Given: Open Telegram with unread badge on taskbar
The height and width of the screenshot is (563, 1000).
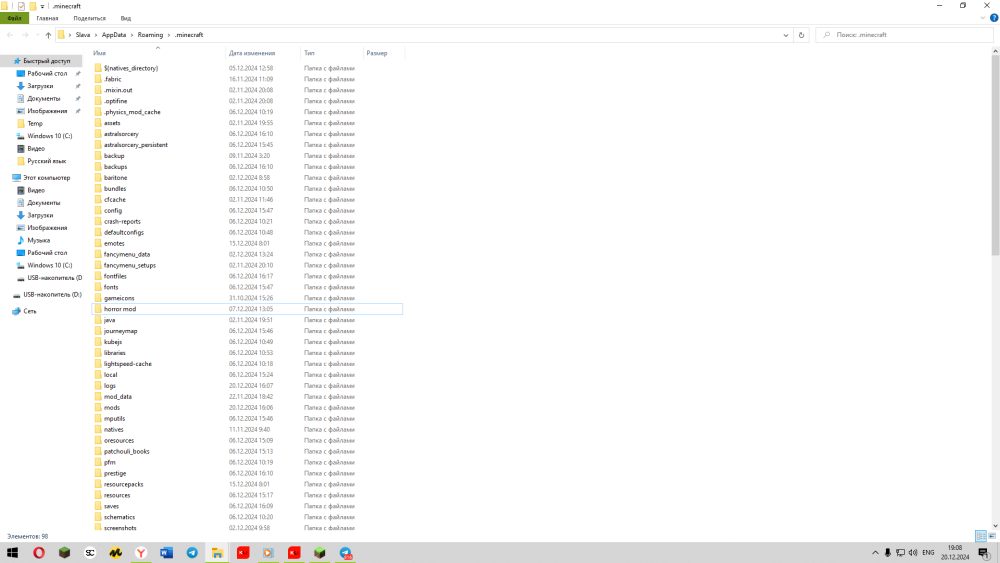Looking at the screenshot, I should 345,553.
